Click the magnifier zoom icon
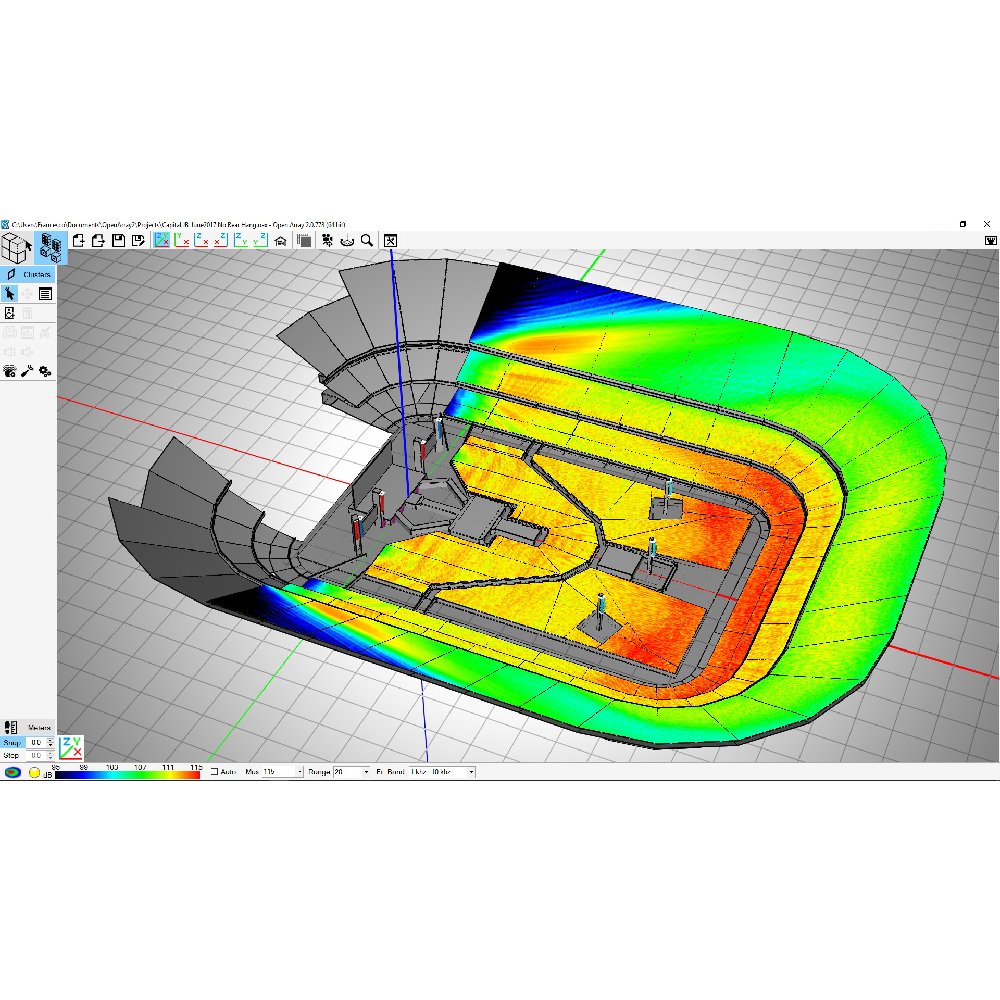Viewport: 1000px width, 1000px height. [367, 240]
